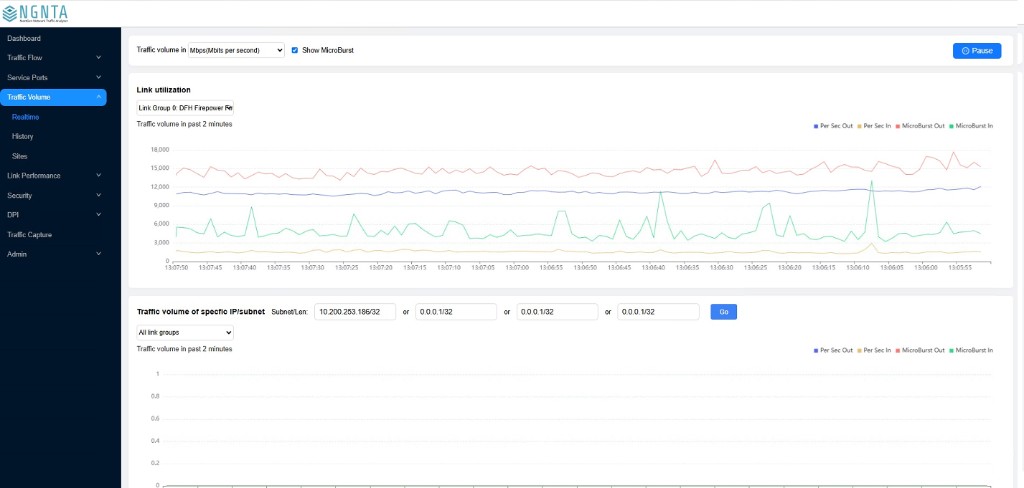
Task: Toggle MicroBurst In legend in Link utilization
Action: click(971, 125)
